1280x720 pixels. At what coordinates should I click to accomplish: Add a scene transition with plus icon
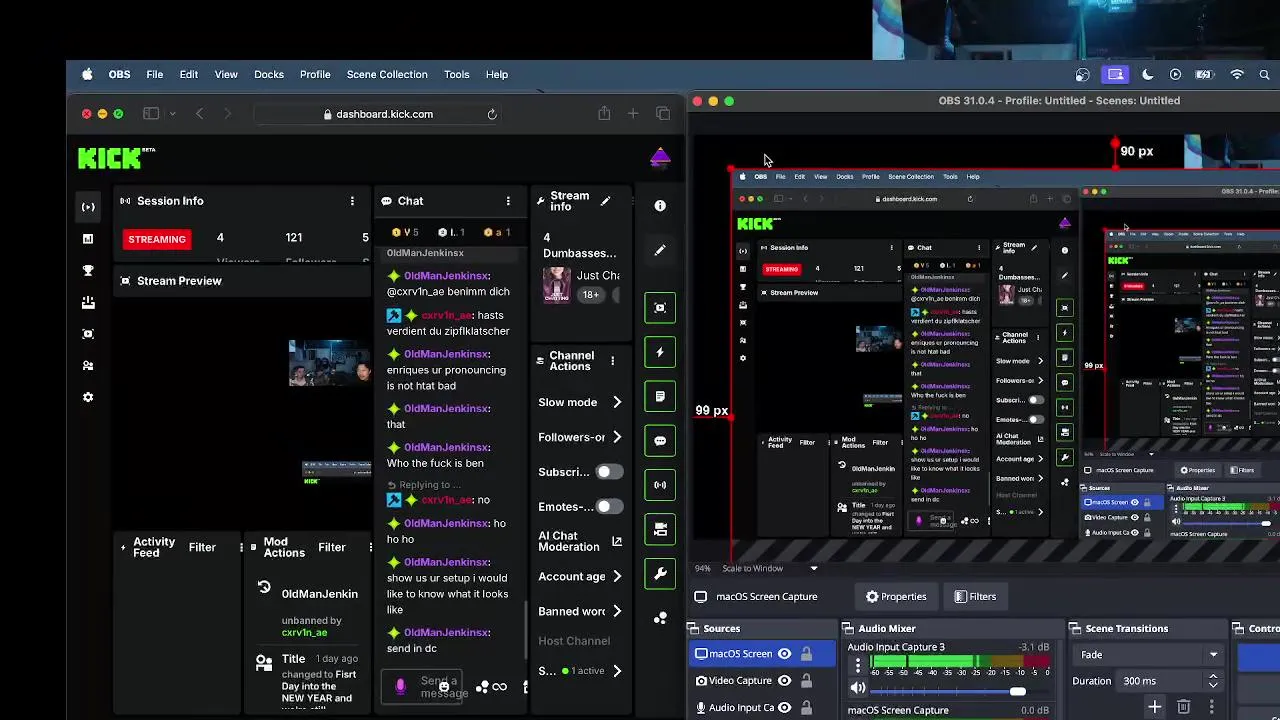click(x=1154, y=707)
